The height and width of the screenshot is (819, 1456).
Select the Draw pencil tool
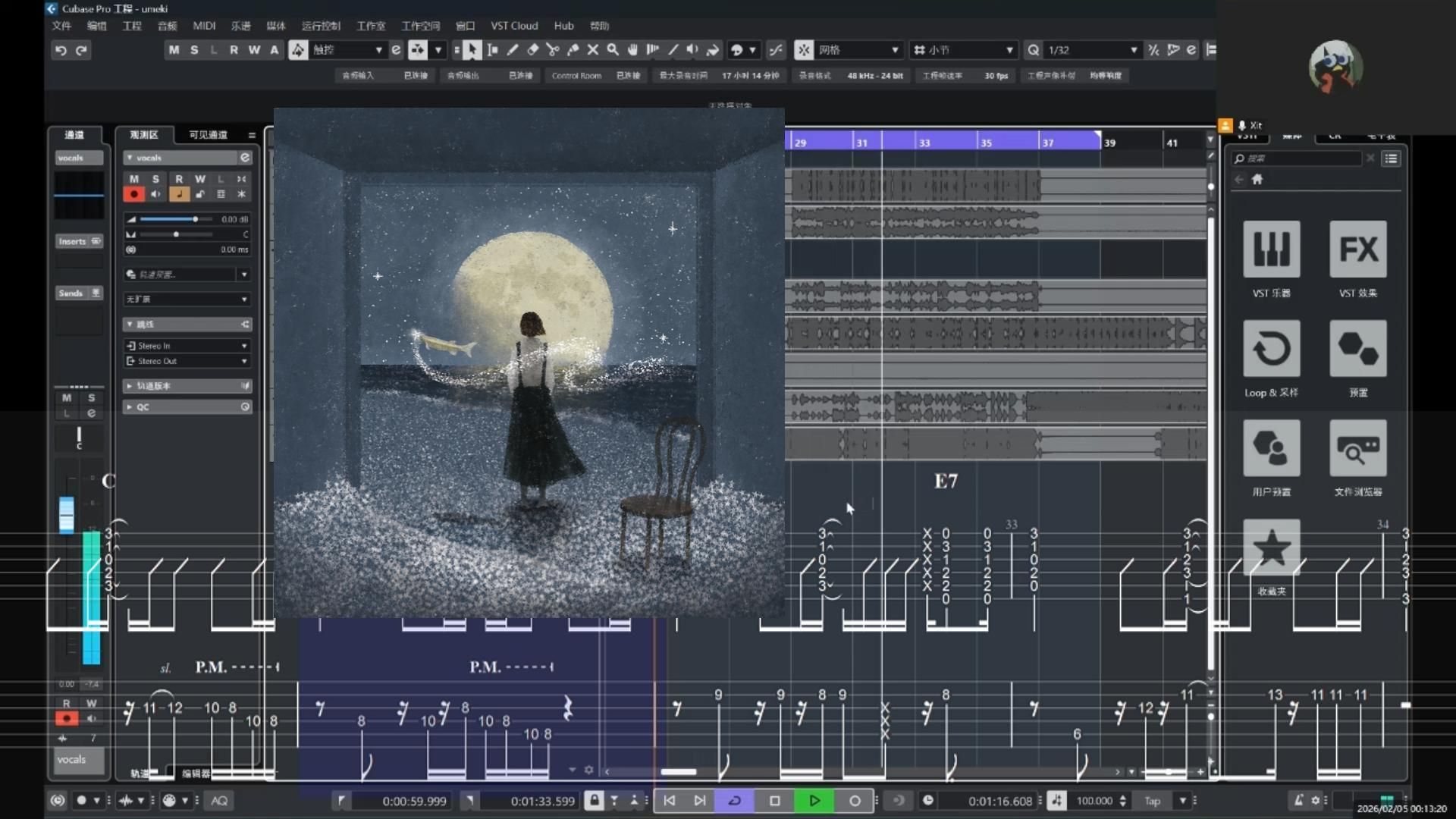point(513,50)
